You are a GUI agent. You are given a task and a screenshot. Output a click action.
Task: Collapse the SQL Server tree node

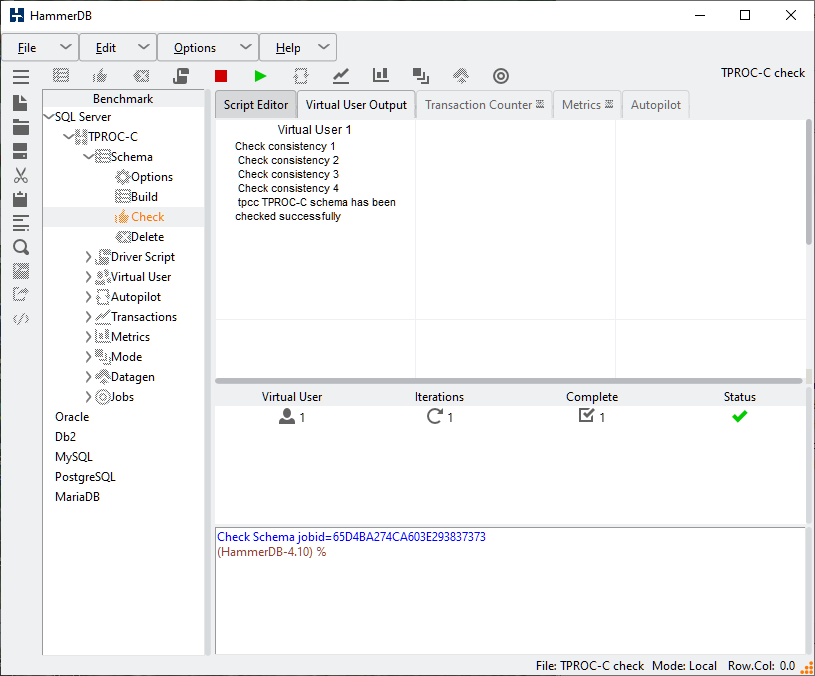coord(49,116)
